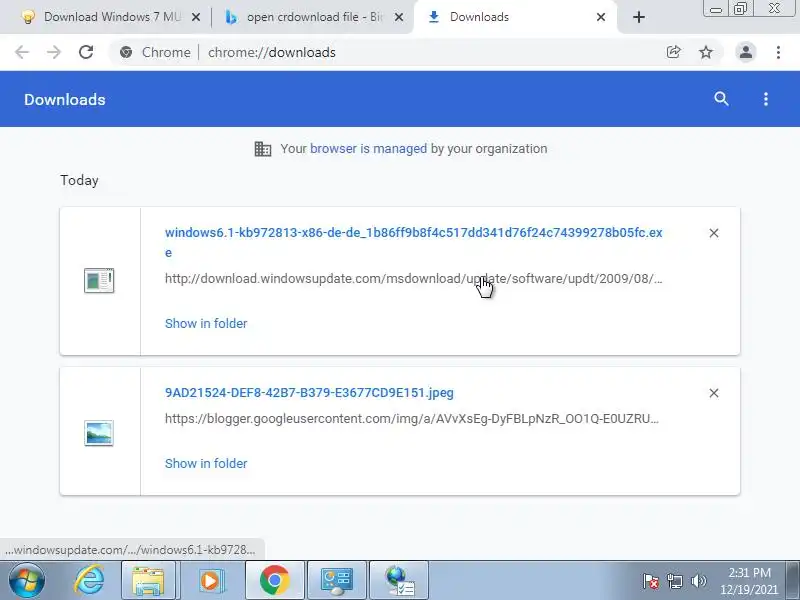Viewport: 800px width, 600px height.
Task: Click the Today date label
Action: tap(79, 180)
